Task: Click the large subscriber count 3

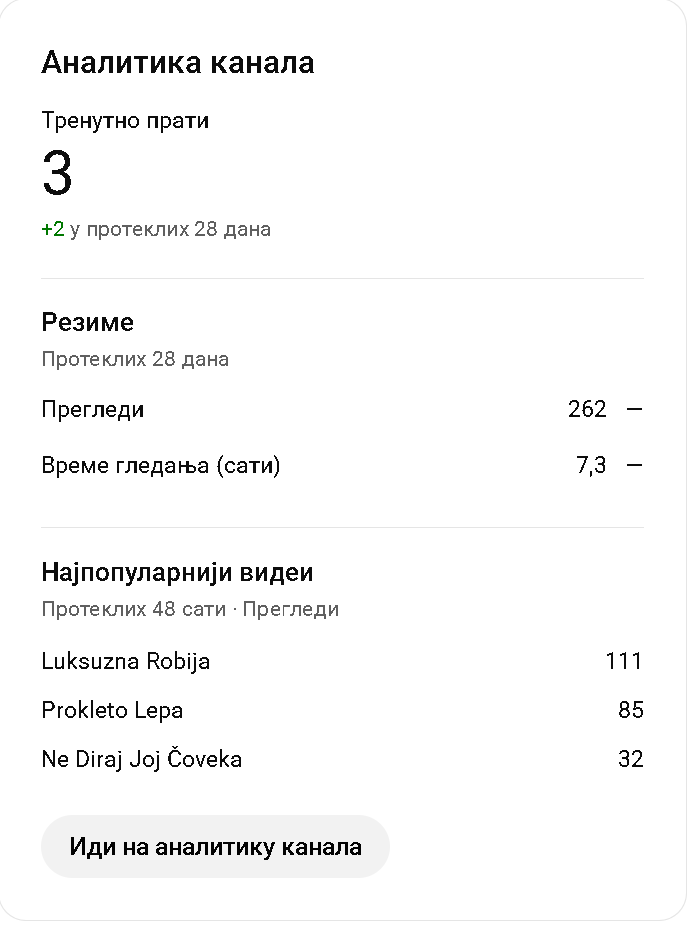Action: tap(57, 174)
